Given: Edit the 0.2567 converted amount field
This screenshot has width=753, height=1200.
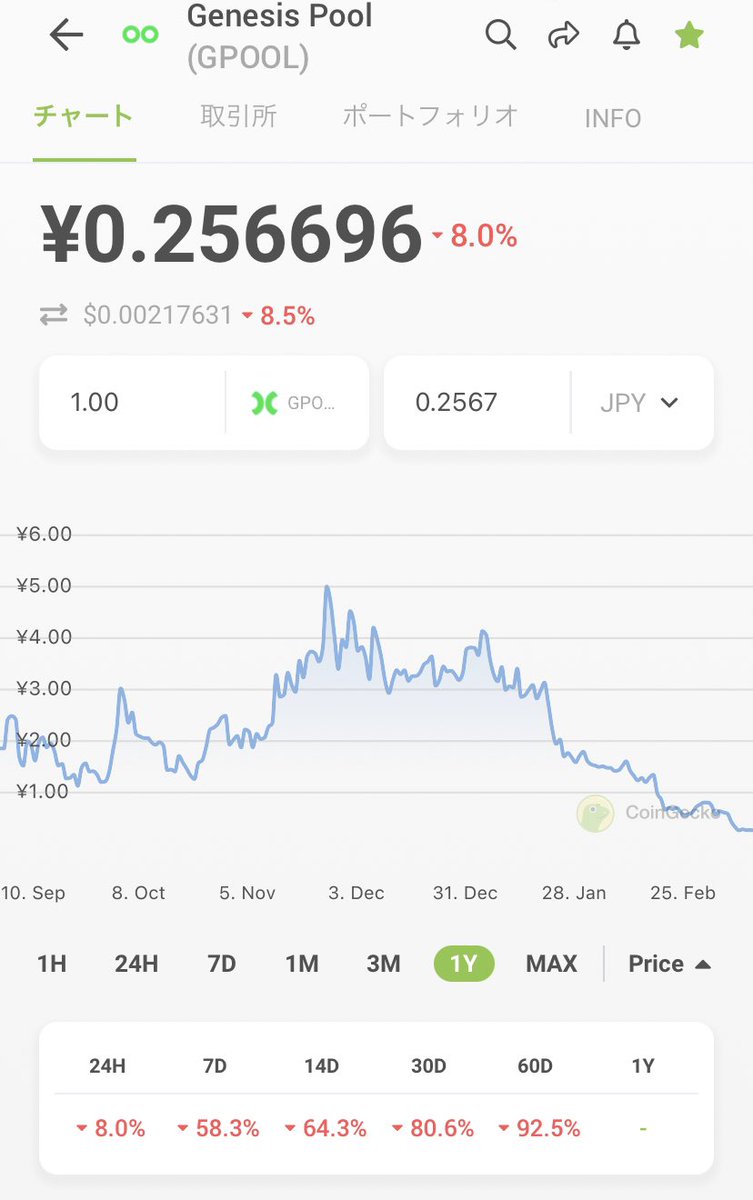Looking at the screenshot, I should coord(477,403).
